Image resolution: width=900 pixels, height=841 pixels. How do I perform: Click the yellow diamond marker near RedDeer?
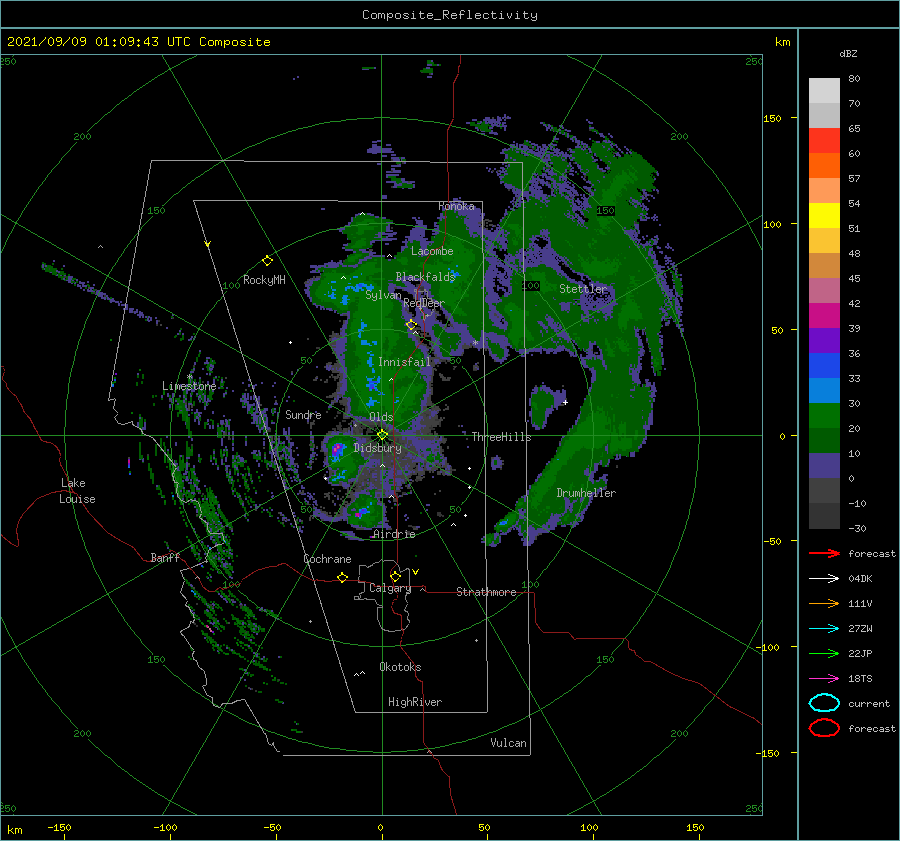(411, 325)
